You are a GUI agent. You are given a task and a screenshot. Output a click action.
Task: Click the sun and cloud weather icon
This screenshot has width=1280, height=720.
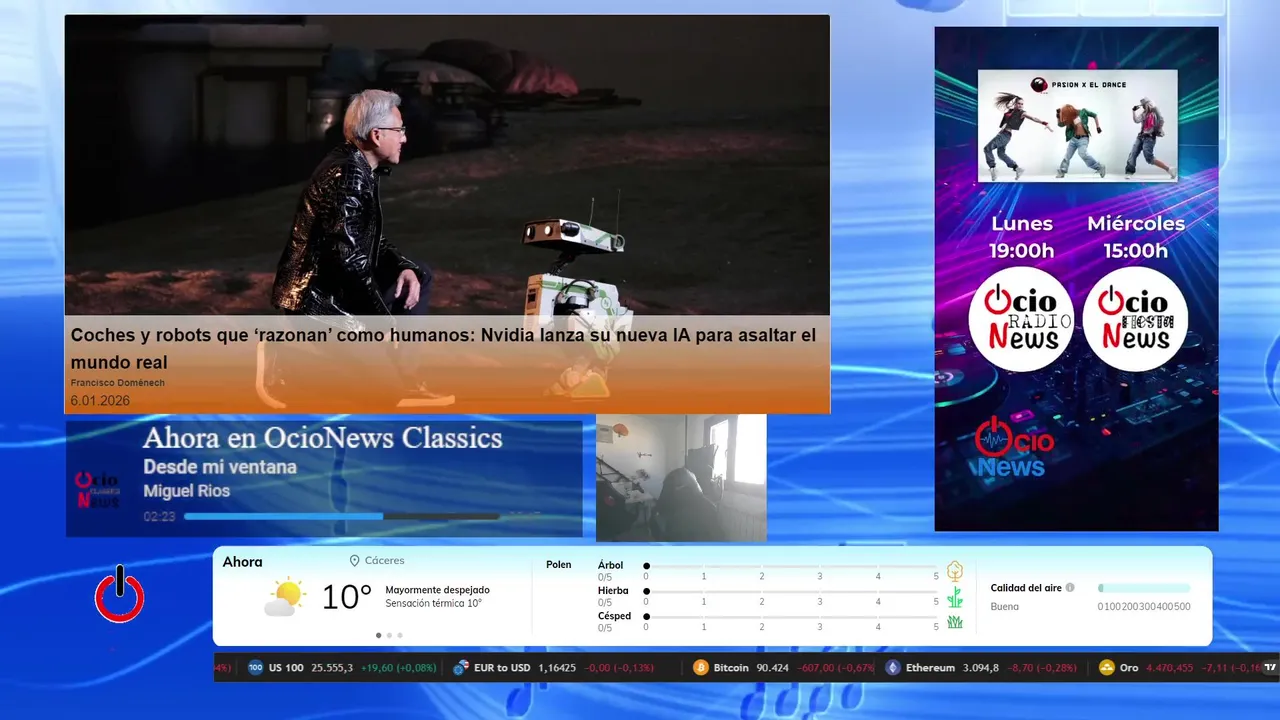point(285,597)
